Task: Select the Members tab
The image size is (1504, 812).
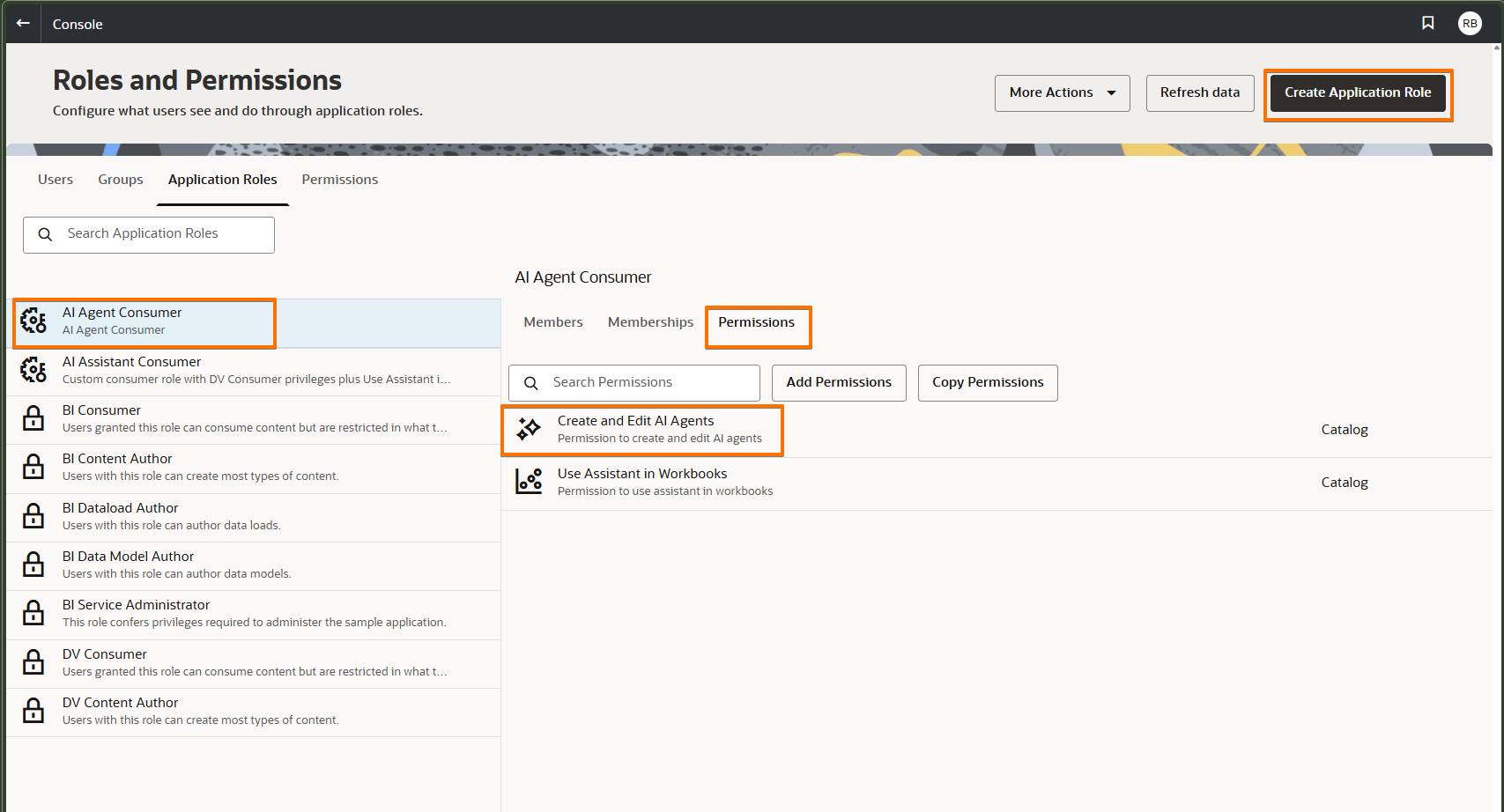Action: tap(552, 321)
